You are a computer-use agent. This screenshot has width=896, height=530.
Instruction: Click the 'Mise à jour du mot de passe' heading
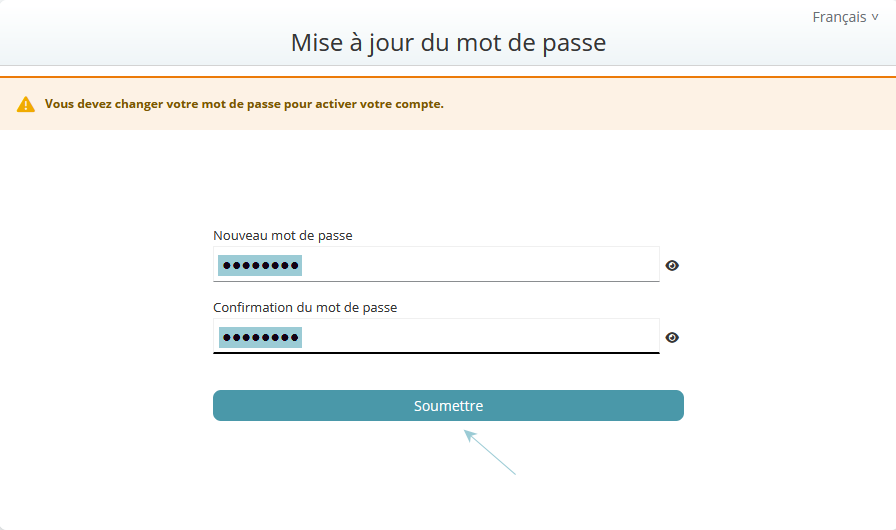point(448,43)
